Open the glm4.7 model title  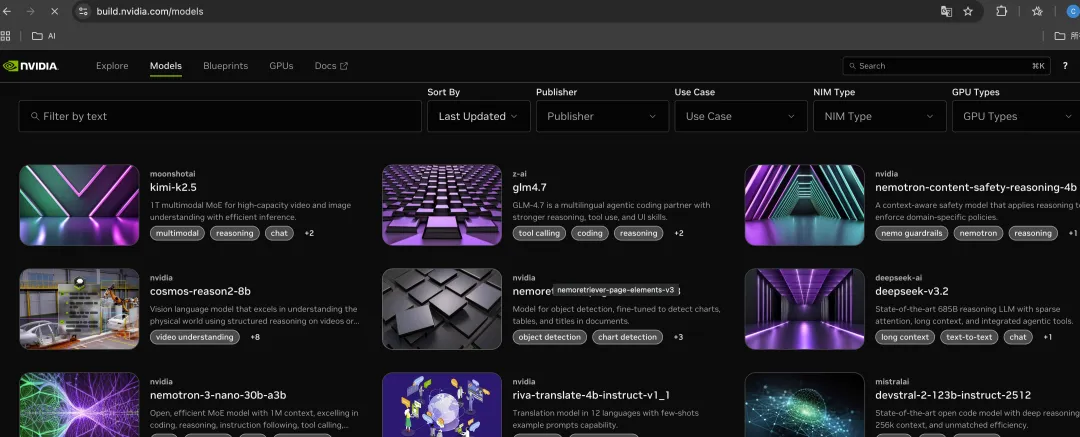pyautogui.click(x=530, y=187)
